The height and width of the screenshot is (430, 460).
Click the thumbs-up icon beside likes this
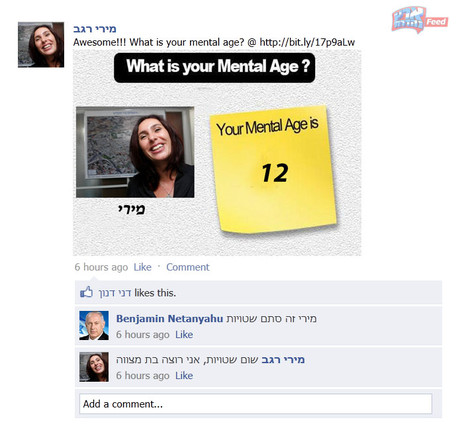point(86,293)
